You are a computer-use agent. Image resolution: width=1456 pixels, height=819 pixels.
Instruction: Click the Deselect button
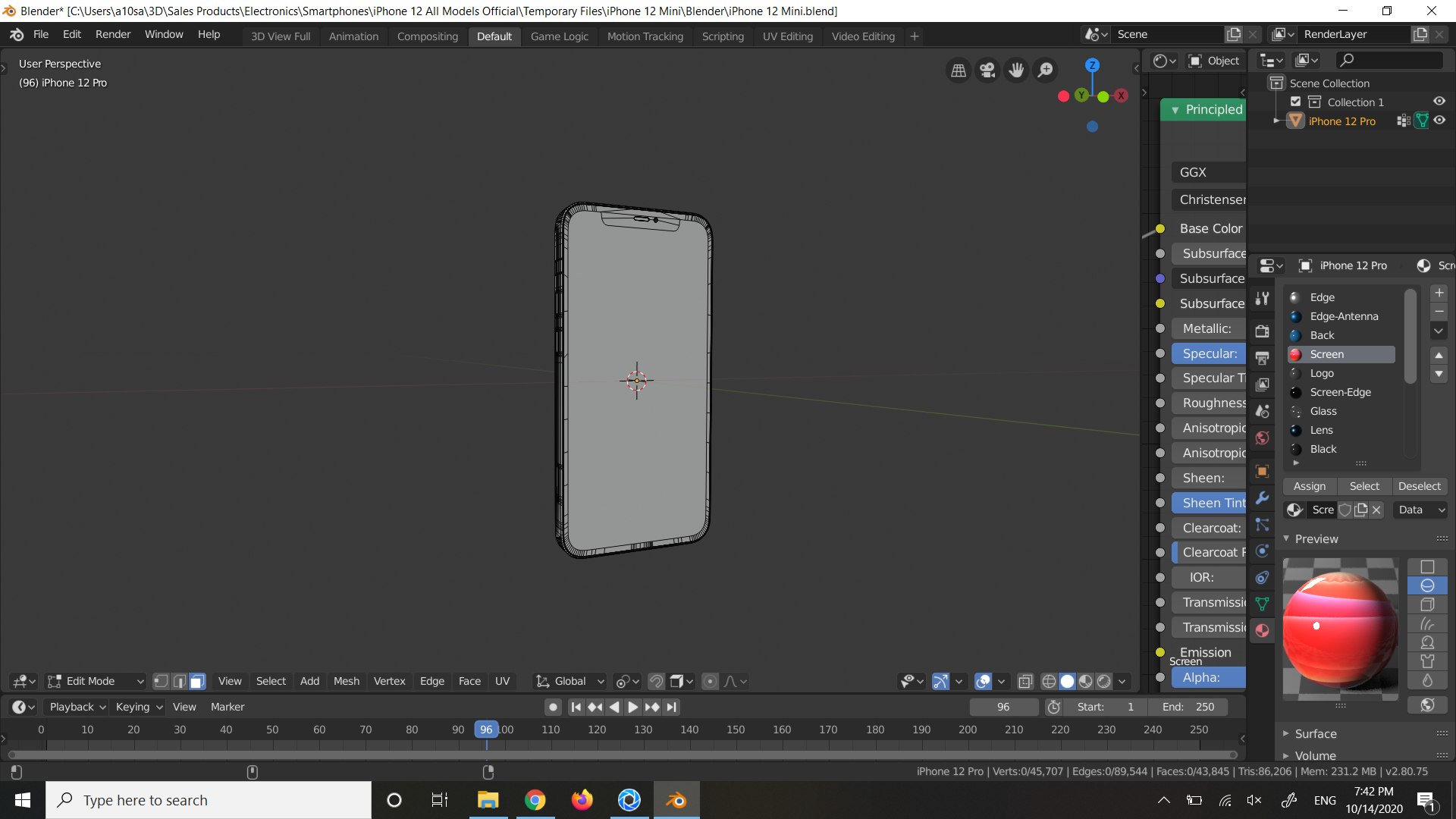coord(1419,486)
